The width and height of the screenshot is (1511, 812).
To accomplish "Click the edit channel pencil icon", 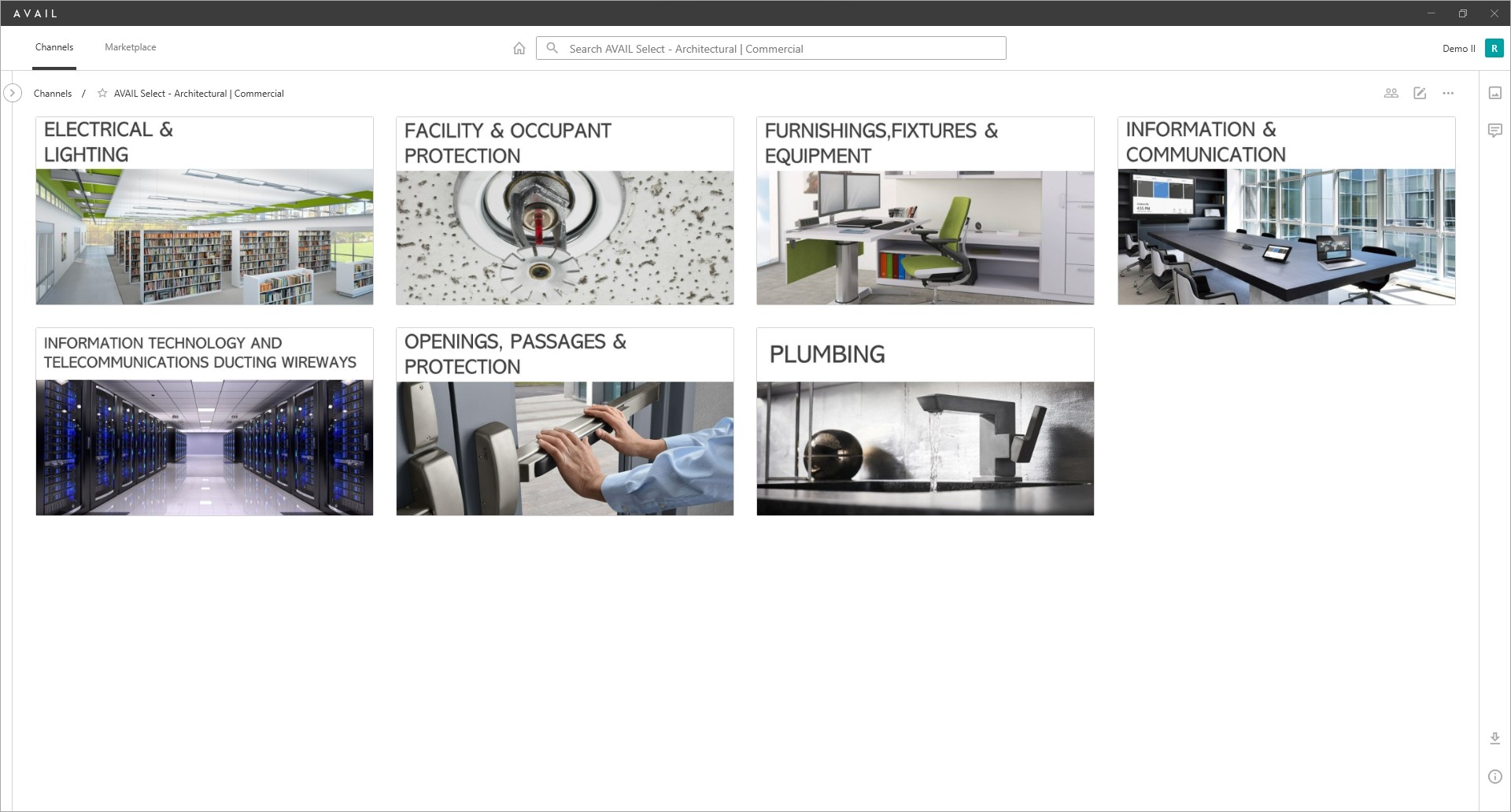I will pos(1420,93).
